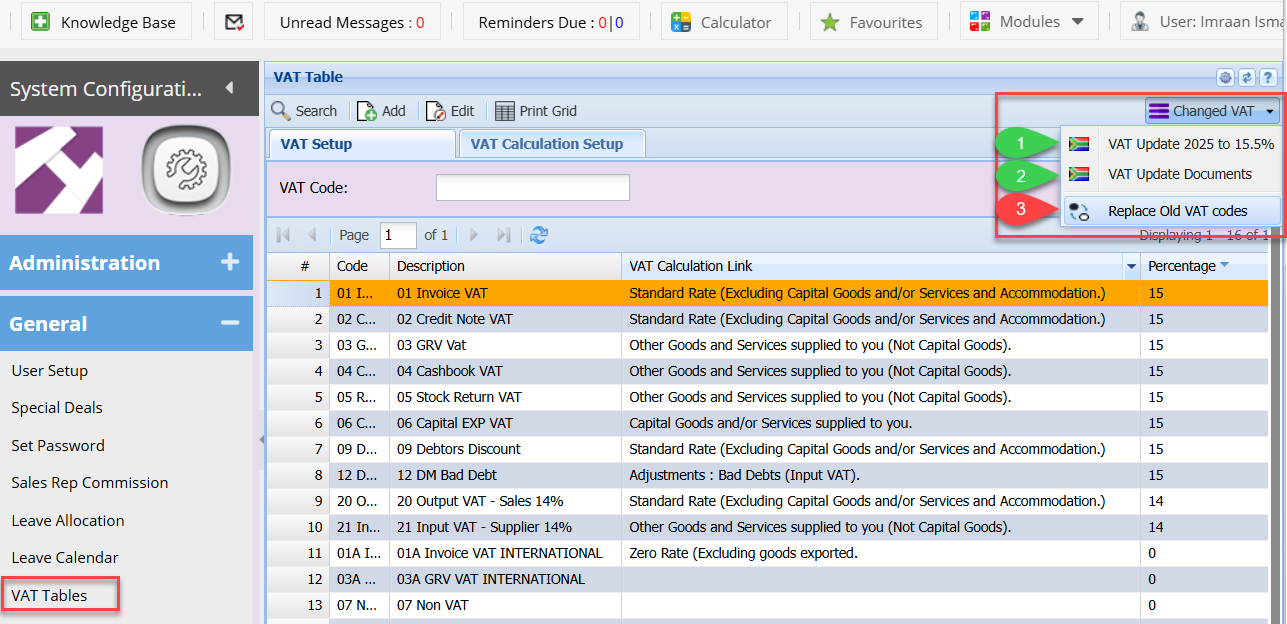Screen dimensions: 1287x624
Task: Open the Calculator from top bar
Action: (x=682, y=22)
